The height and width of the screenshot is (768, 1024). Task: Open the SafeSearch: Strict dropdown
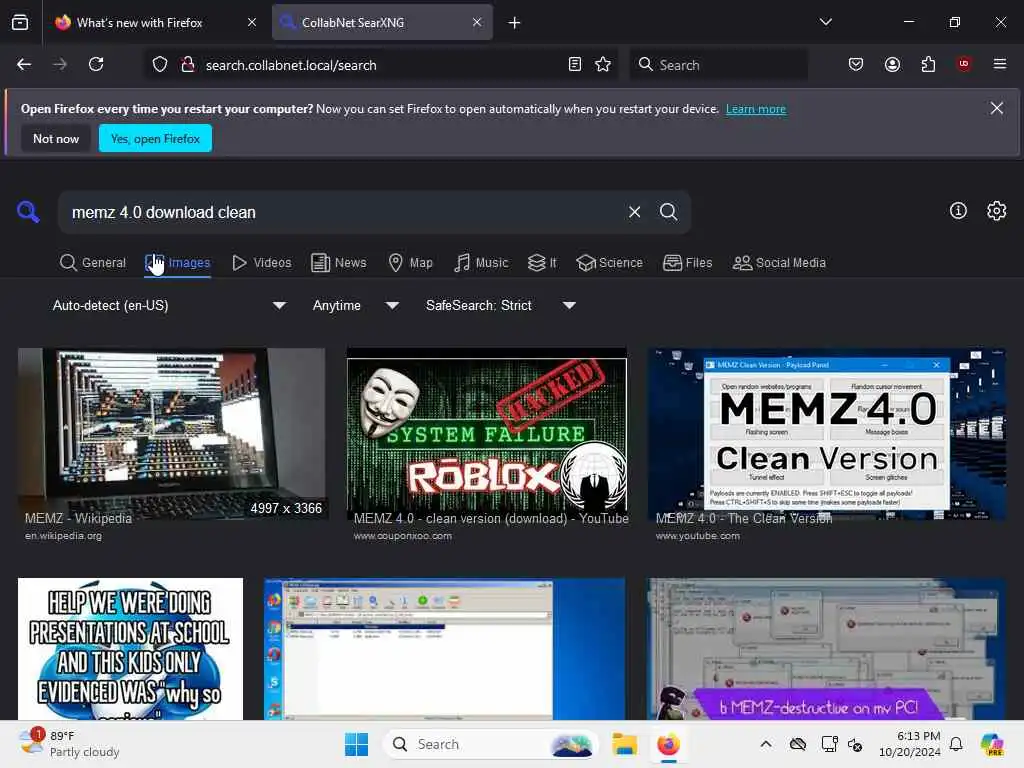tap(501, 305)
